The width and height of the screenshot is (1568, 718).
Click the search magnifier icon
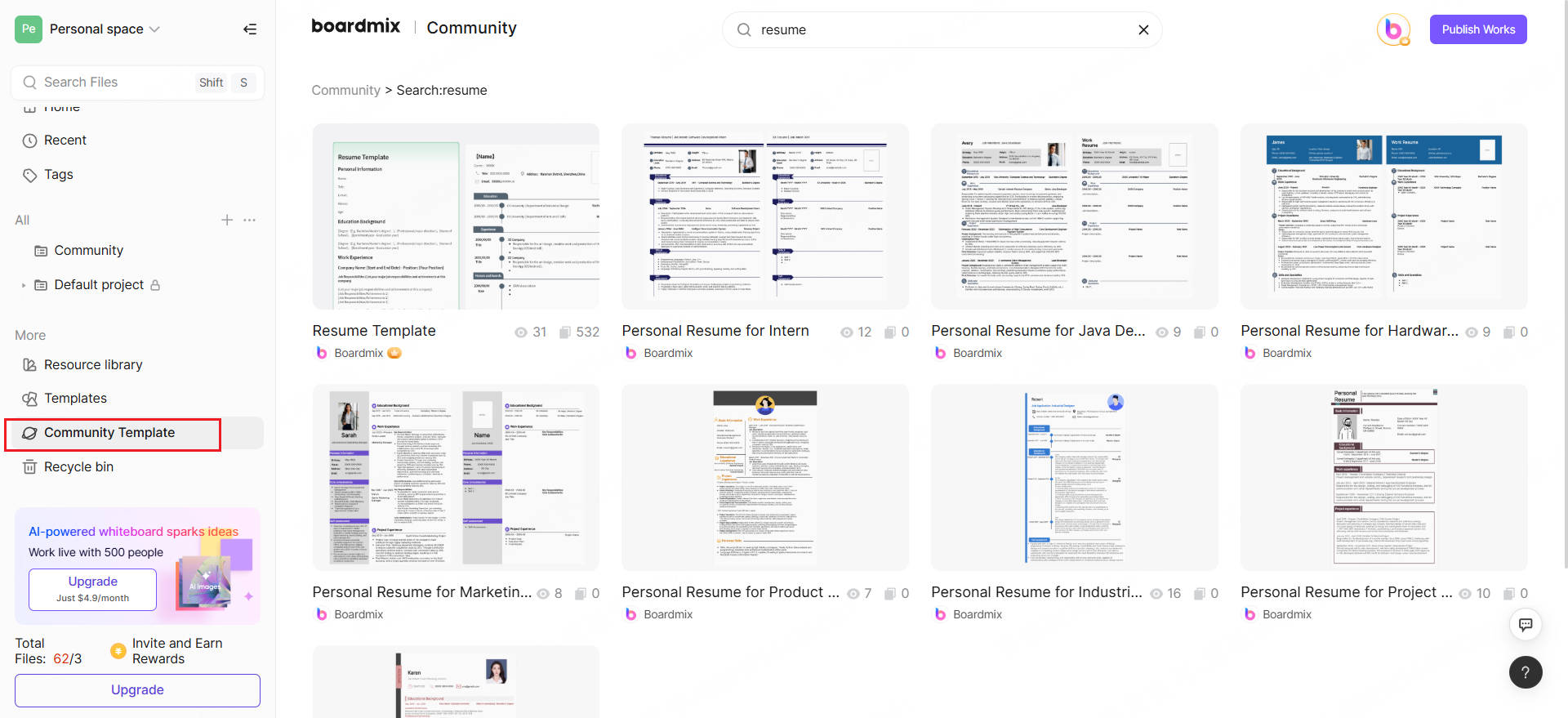(x=744, y=29)
